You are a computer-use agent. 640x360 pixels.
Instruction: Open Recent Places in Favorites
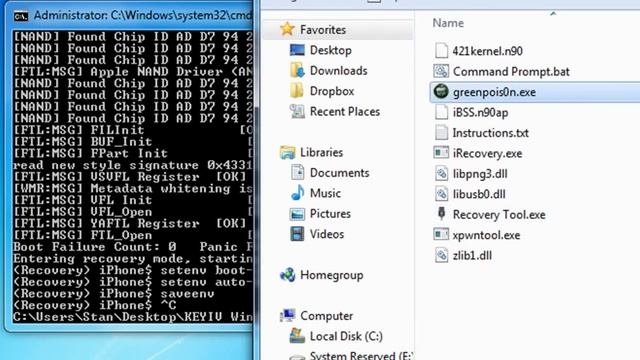coord(345,111)
